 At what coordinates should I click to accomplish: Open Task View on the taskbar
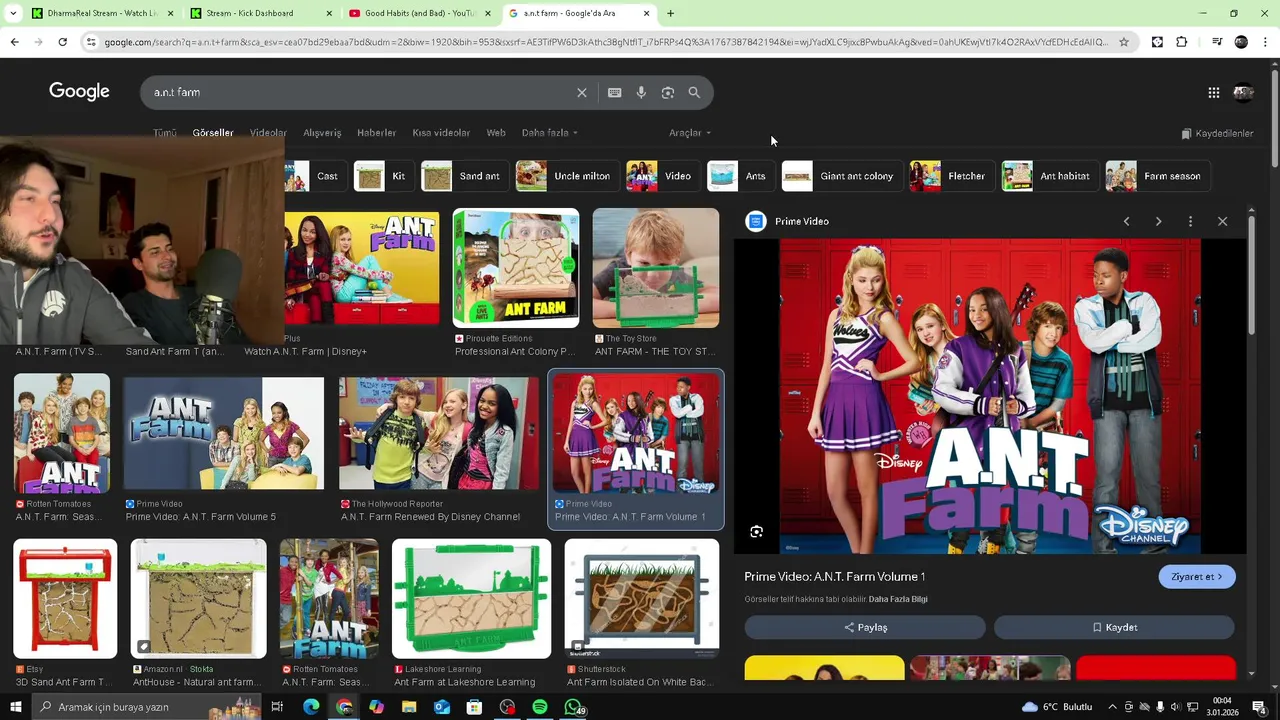tap(277, 707)
